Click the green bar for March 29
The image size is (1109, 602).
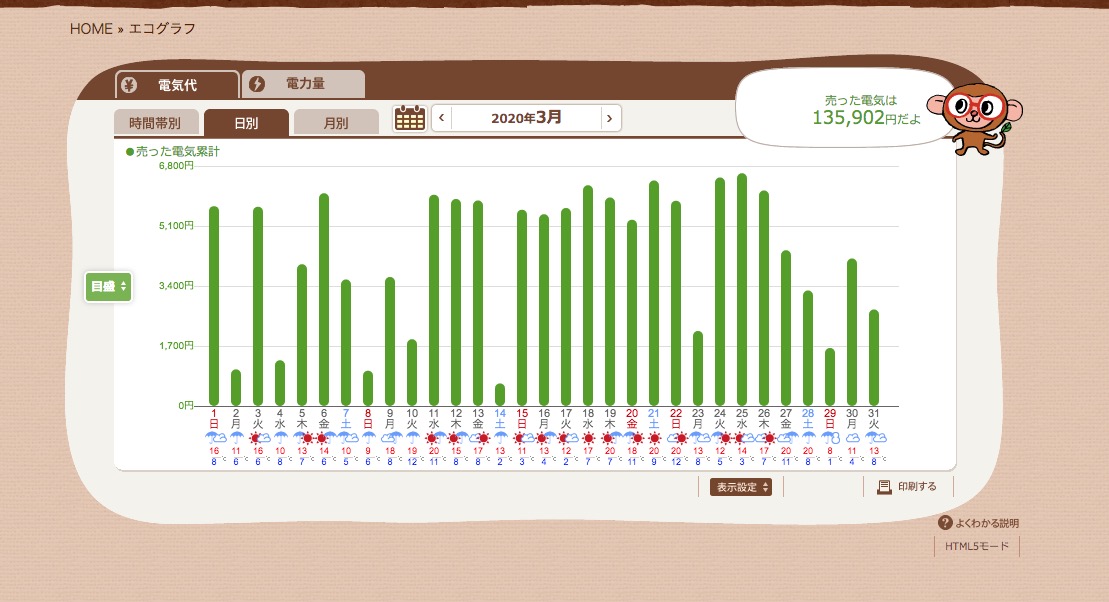830,377
